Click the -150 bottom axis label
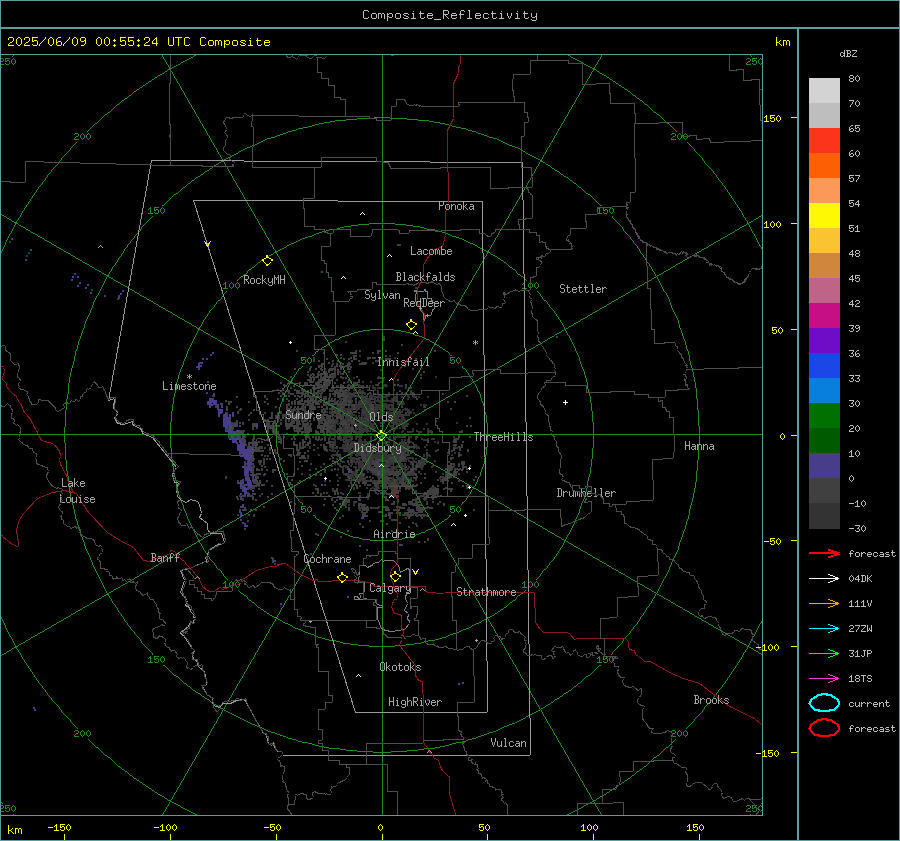The width and height of the screenshot is (900, 841). click(59, 827)
